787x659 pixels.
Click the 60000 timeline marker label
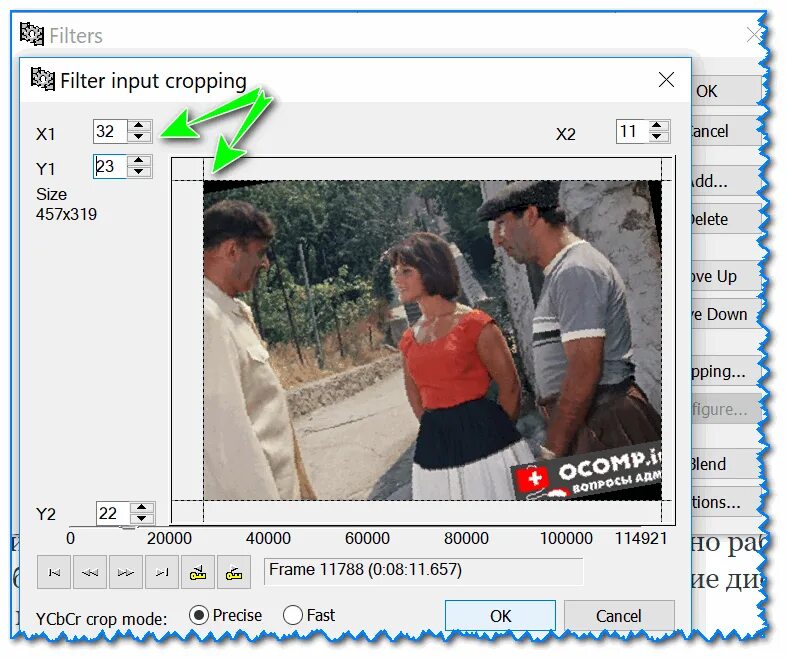pos(367,539)
